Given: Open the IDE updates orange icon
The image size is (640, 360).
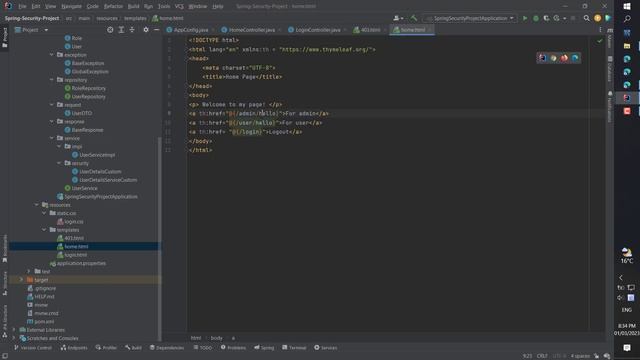Looking at the screenshot, I should pyautogui.click(x=598, y=18).
